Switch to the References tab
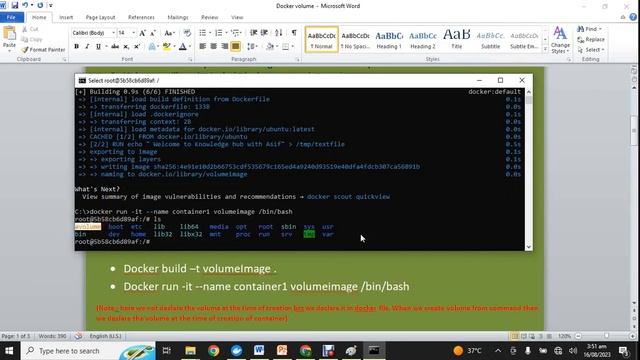This screenshot has width=640, height=360. point(141,17)
